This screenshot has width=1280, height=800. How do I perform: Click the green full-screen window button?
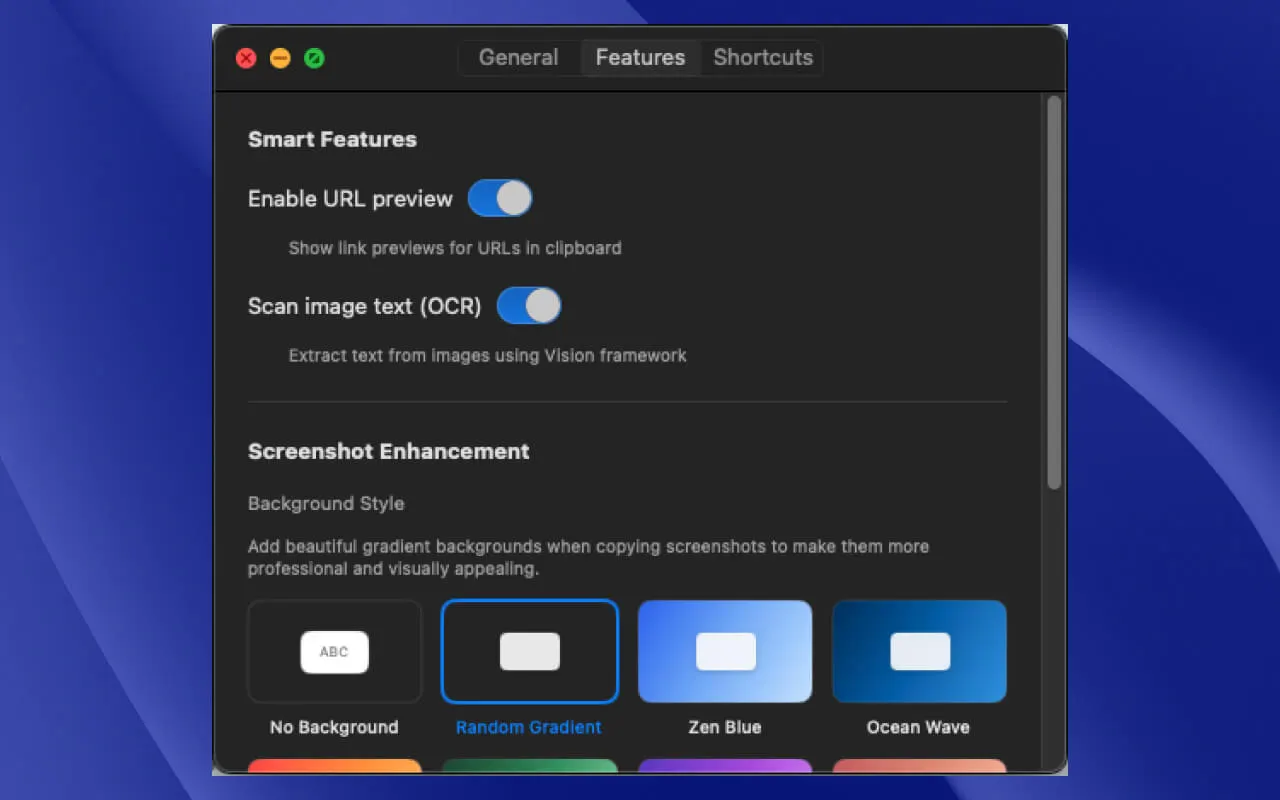(x=314, y=58)
